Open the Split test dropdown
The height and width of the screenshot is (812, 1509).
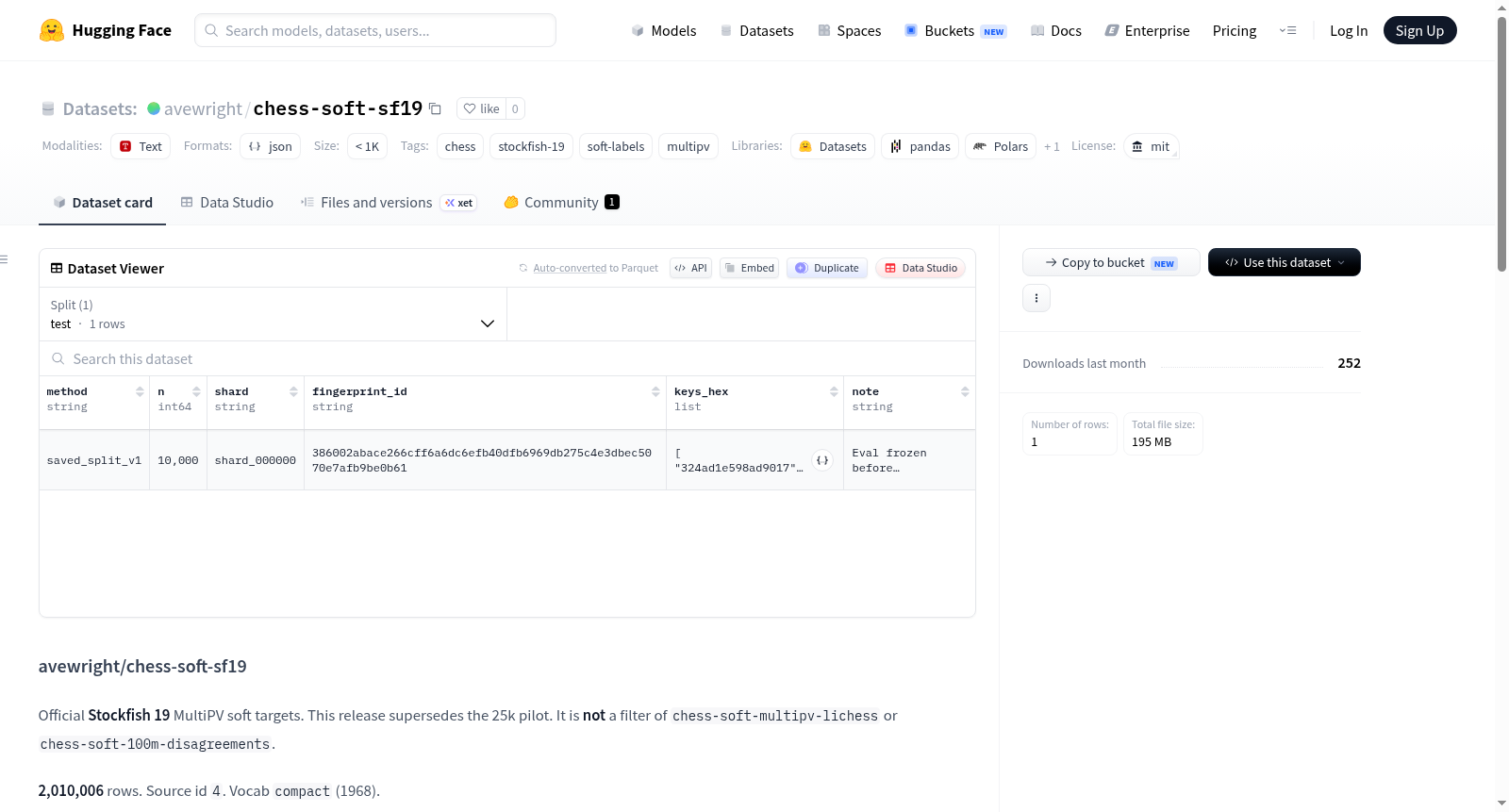(273, 314)
